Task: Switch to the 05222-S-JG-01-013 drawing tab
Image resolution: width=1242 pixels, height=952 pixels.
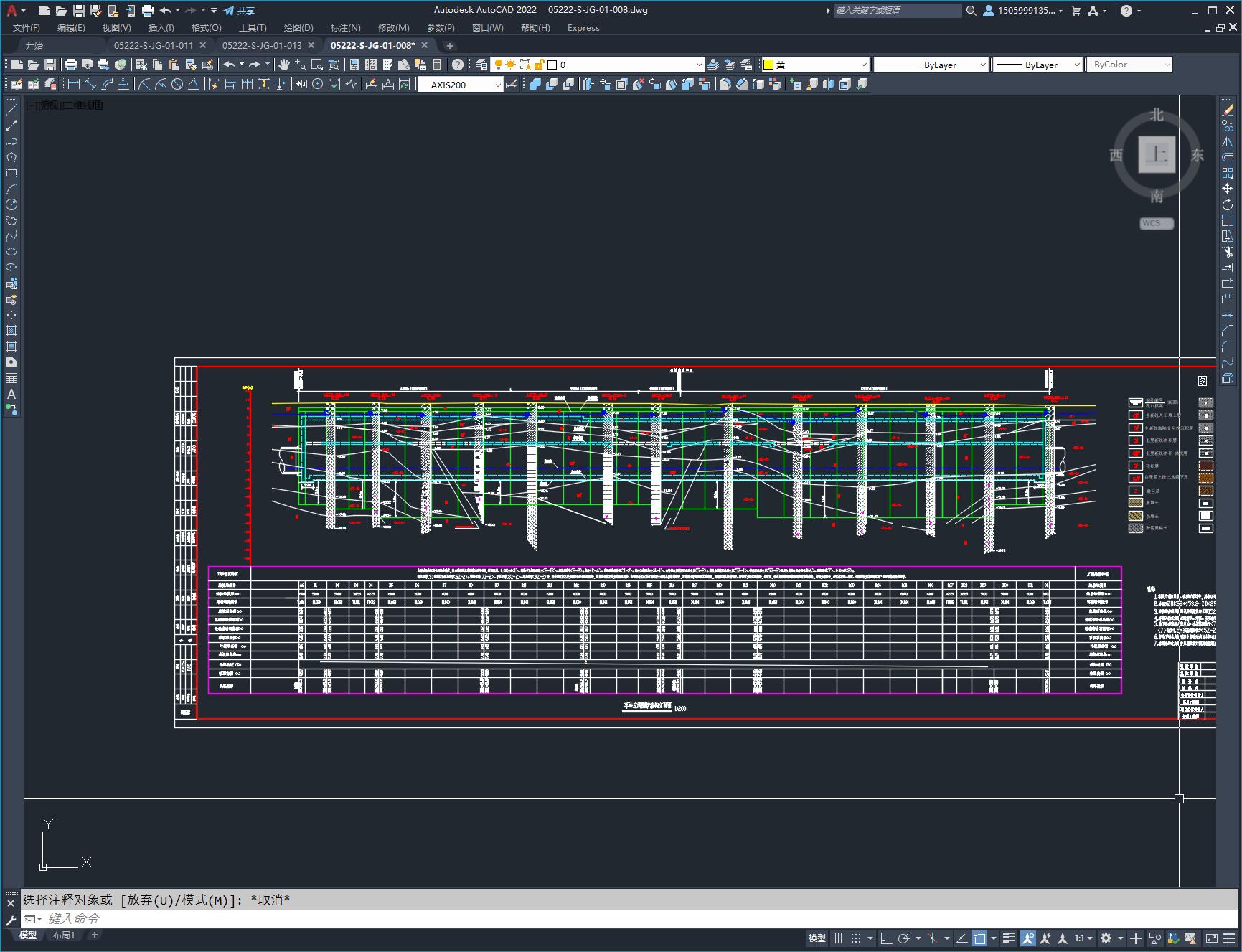Action: 262,45
